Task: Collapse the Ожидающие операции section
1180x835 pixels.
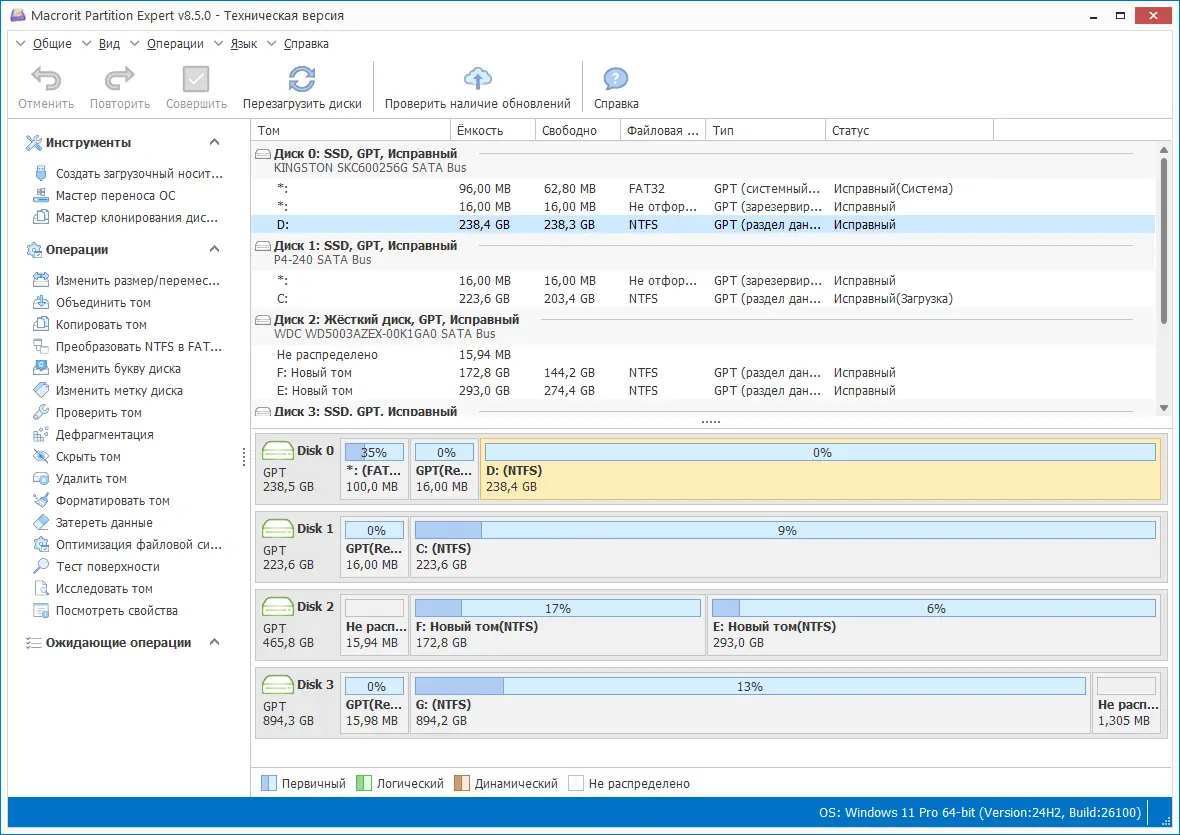Action: coord(214,642)
